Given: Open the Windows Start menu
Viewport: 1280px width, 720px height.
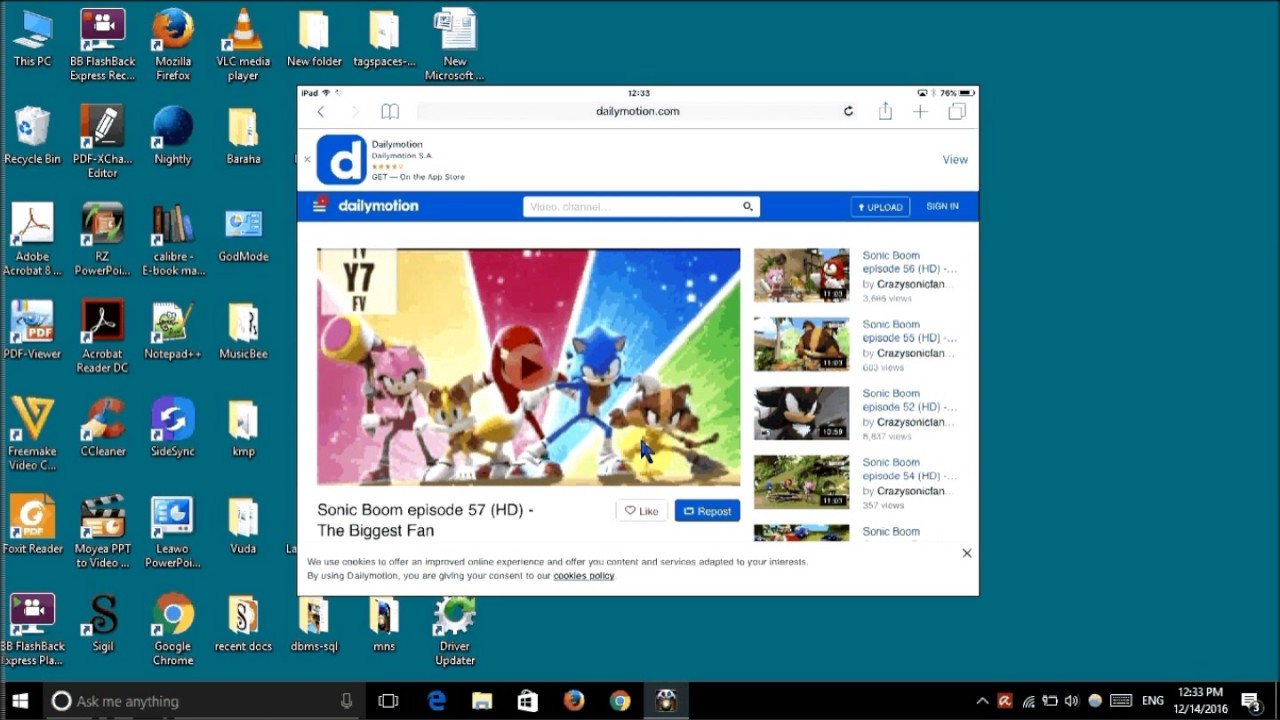Looking at the screenshot, I should [20, 701].
